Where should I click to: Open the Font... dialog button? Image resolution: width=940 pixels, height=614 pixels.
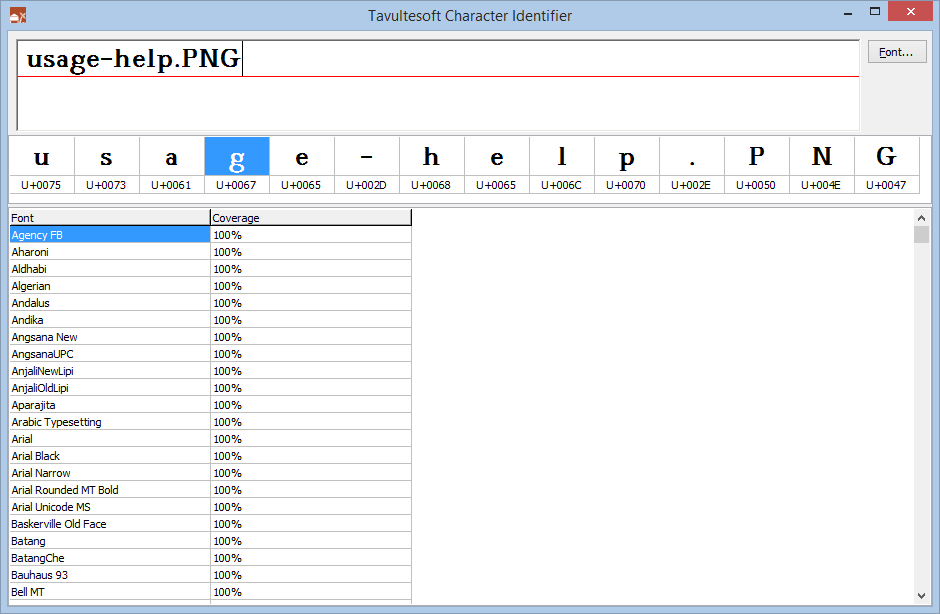pyautogui.click(x=897, y=52)
